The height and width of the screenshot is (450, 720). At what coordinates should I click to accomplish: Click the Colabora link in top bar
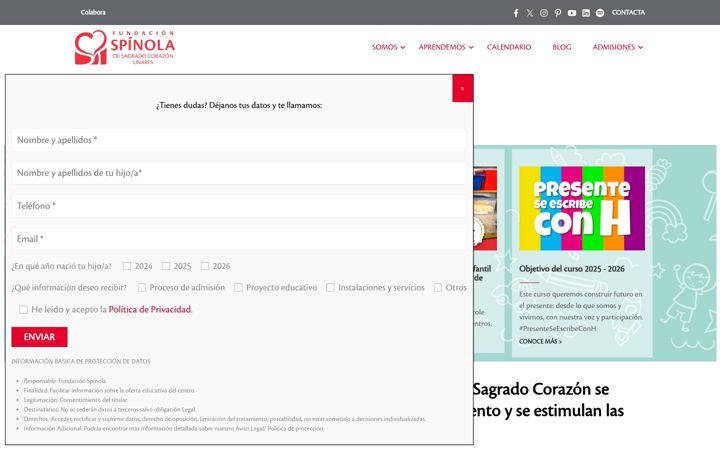point(93,12)
